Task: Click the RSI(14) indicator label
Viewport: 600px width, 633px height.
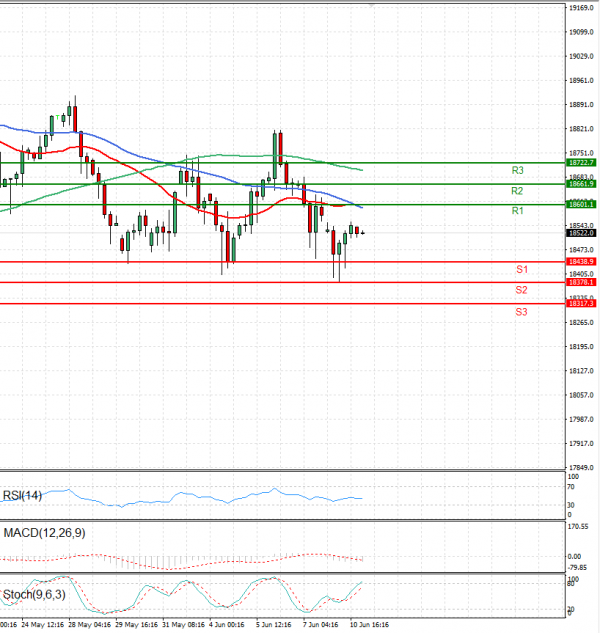Action: pyautogui.click(x=22, y=495)
